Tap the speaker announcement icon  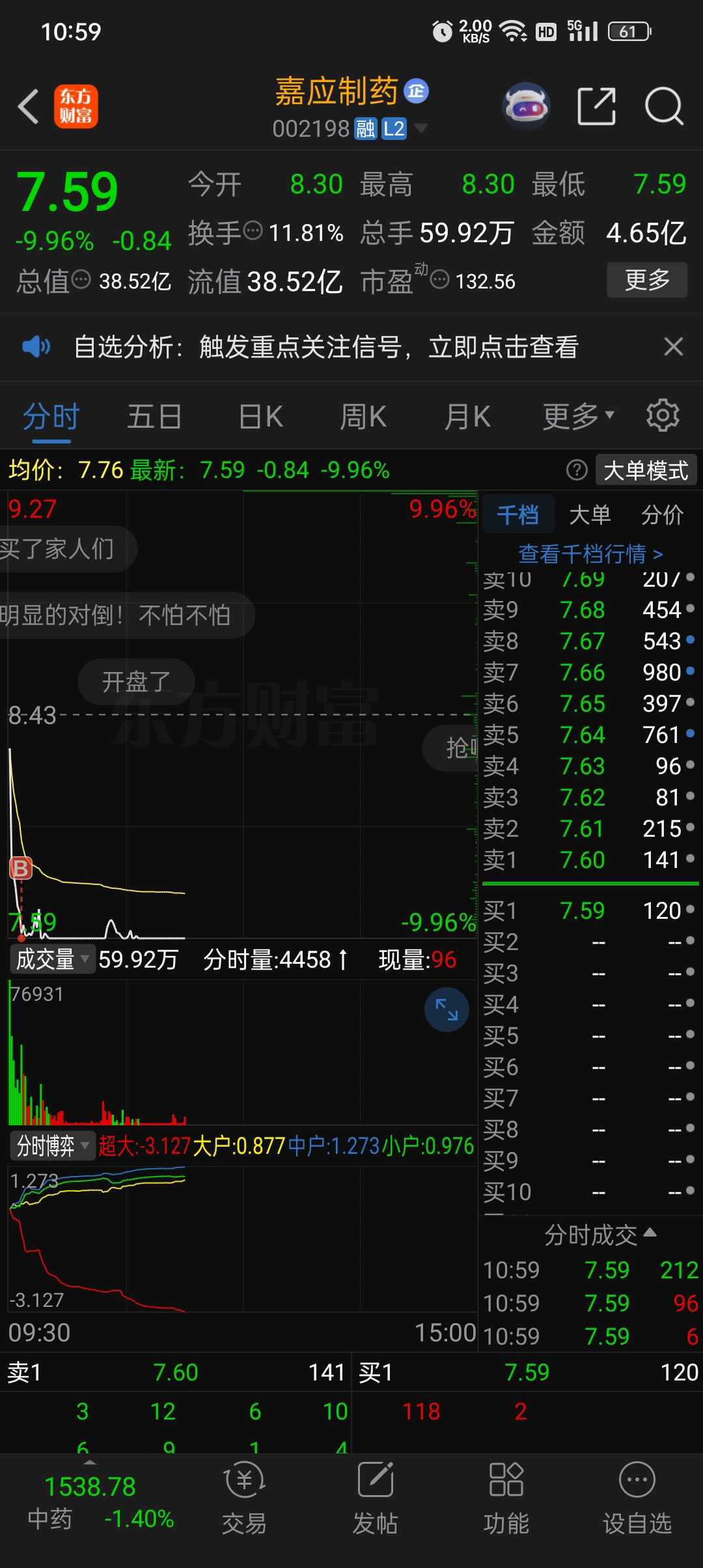tap(36, 346)
